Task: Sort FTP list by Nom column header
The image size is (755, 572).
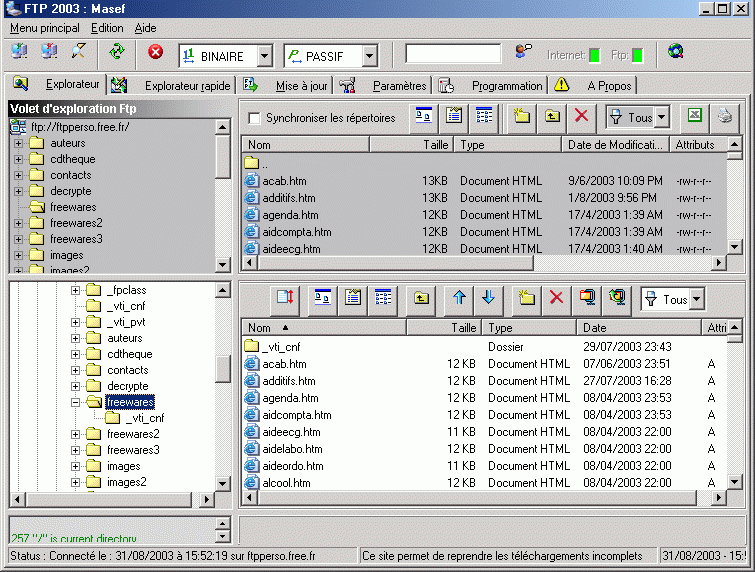Action: (x=305, y=144)
